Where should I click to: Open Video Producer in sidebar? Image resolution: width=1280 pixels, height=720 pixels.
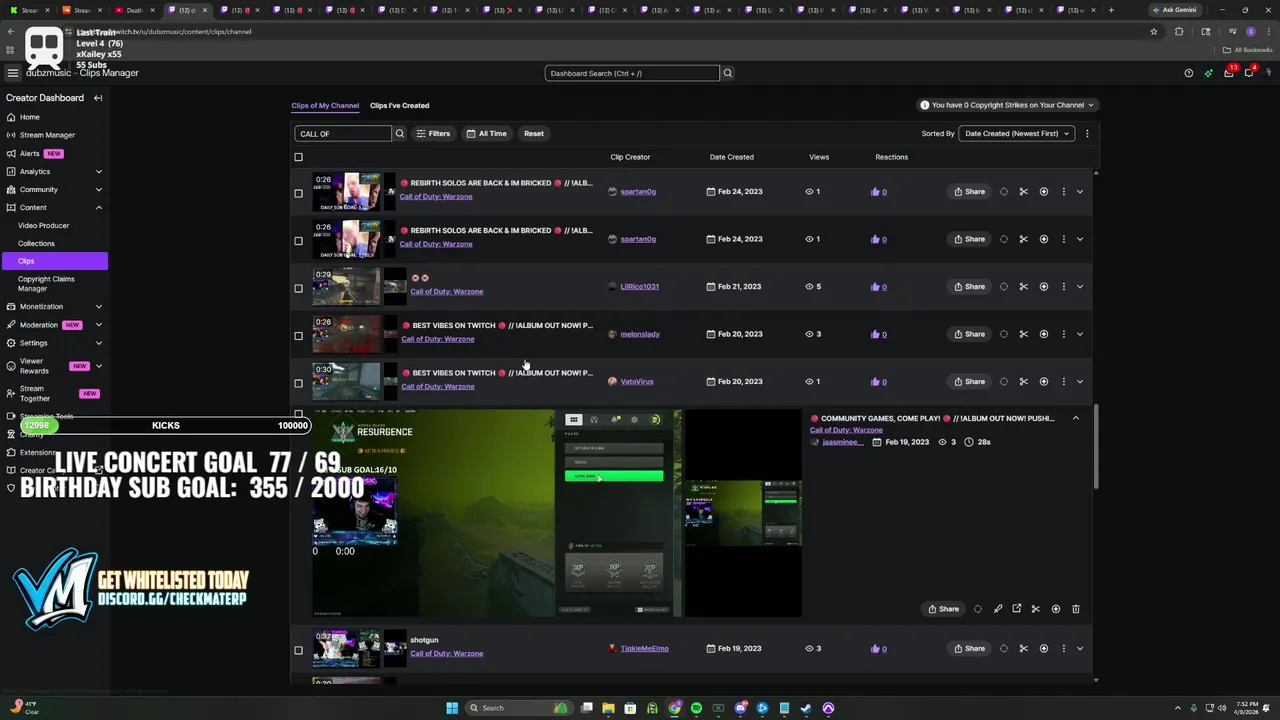coord(43,225)
